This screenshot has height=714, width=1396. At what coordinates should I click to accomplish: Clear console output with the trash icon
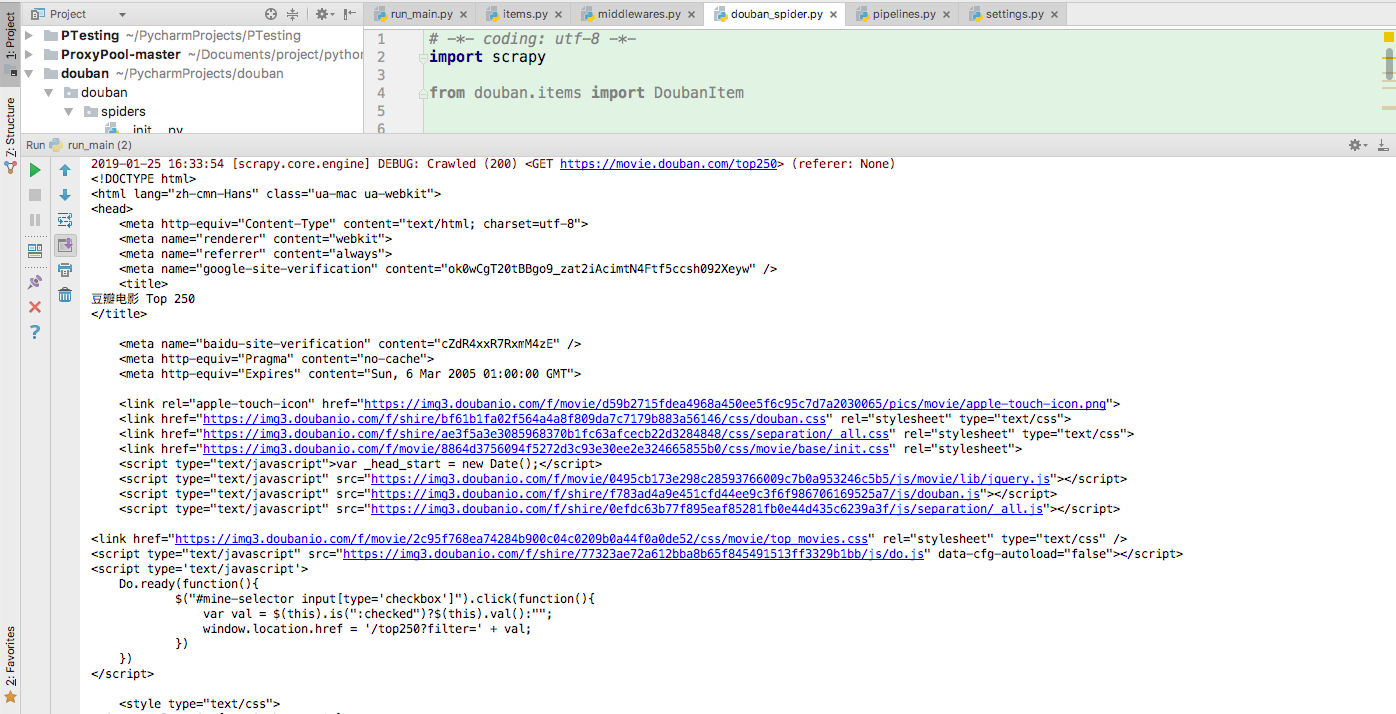tap(65, 295)
